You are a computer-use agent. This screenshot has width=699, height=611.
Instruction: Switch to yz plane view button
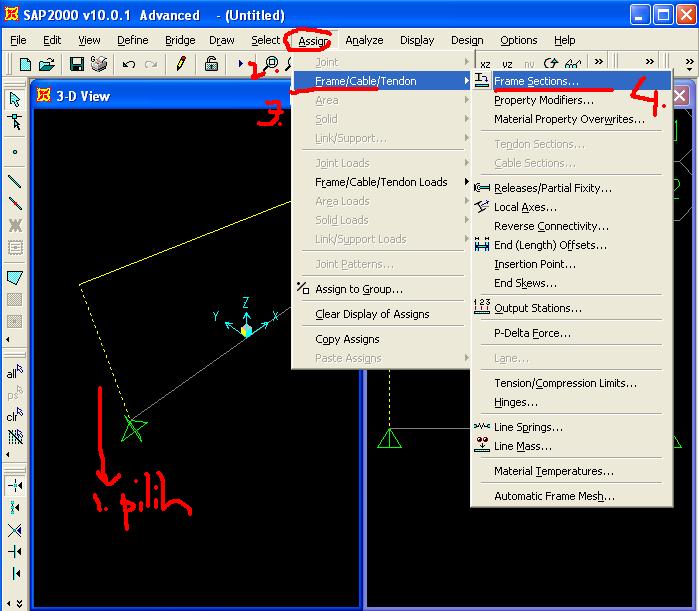(507, 65)
